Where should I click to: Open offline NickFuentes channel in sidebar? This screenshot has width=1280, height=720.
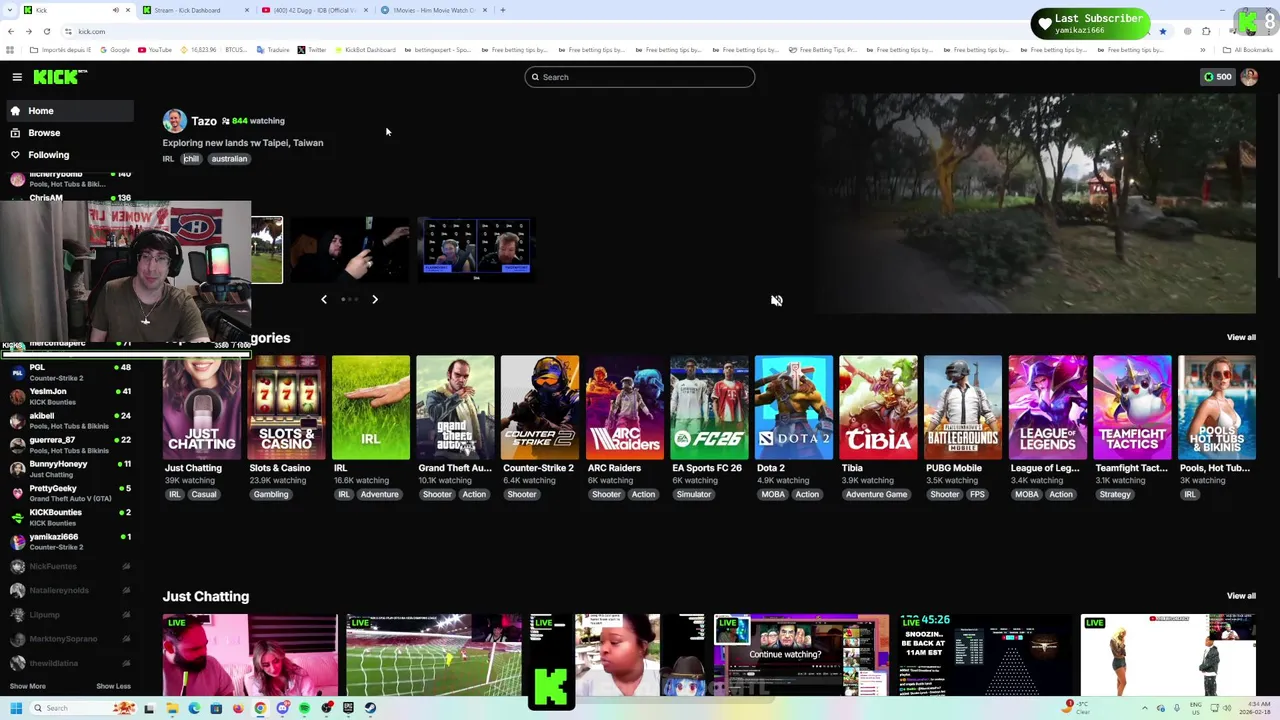pyautogui.click(x=68, y=566)
